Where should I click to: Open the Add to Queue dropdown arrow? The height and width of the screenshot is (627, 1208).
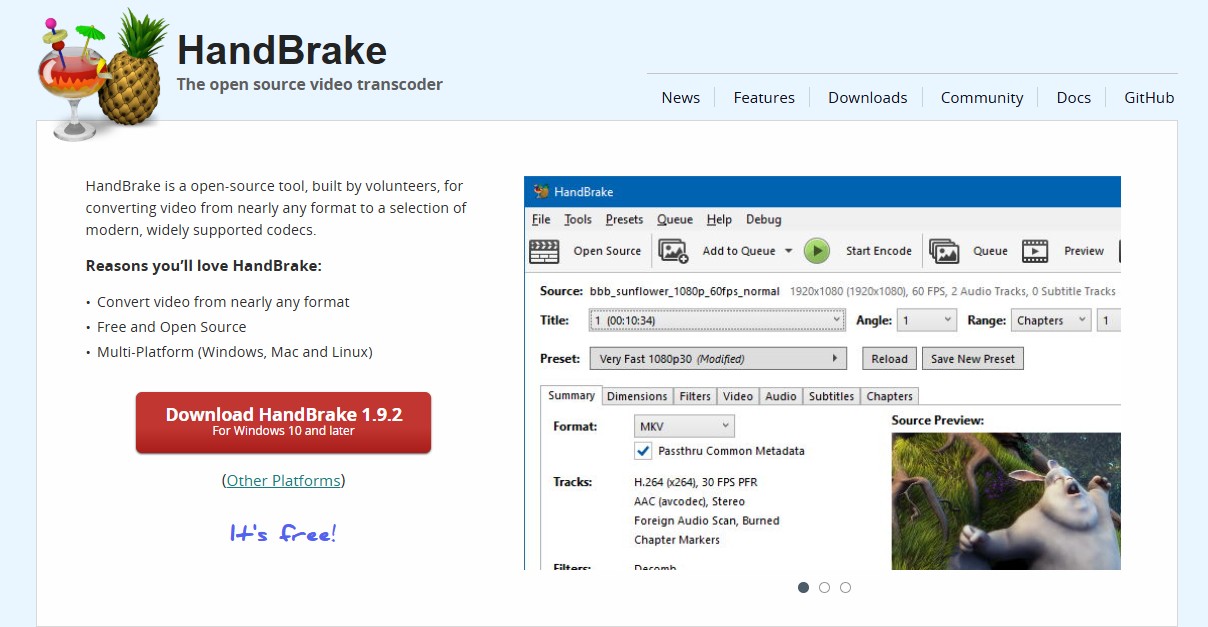tap(788, 251)
